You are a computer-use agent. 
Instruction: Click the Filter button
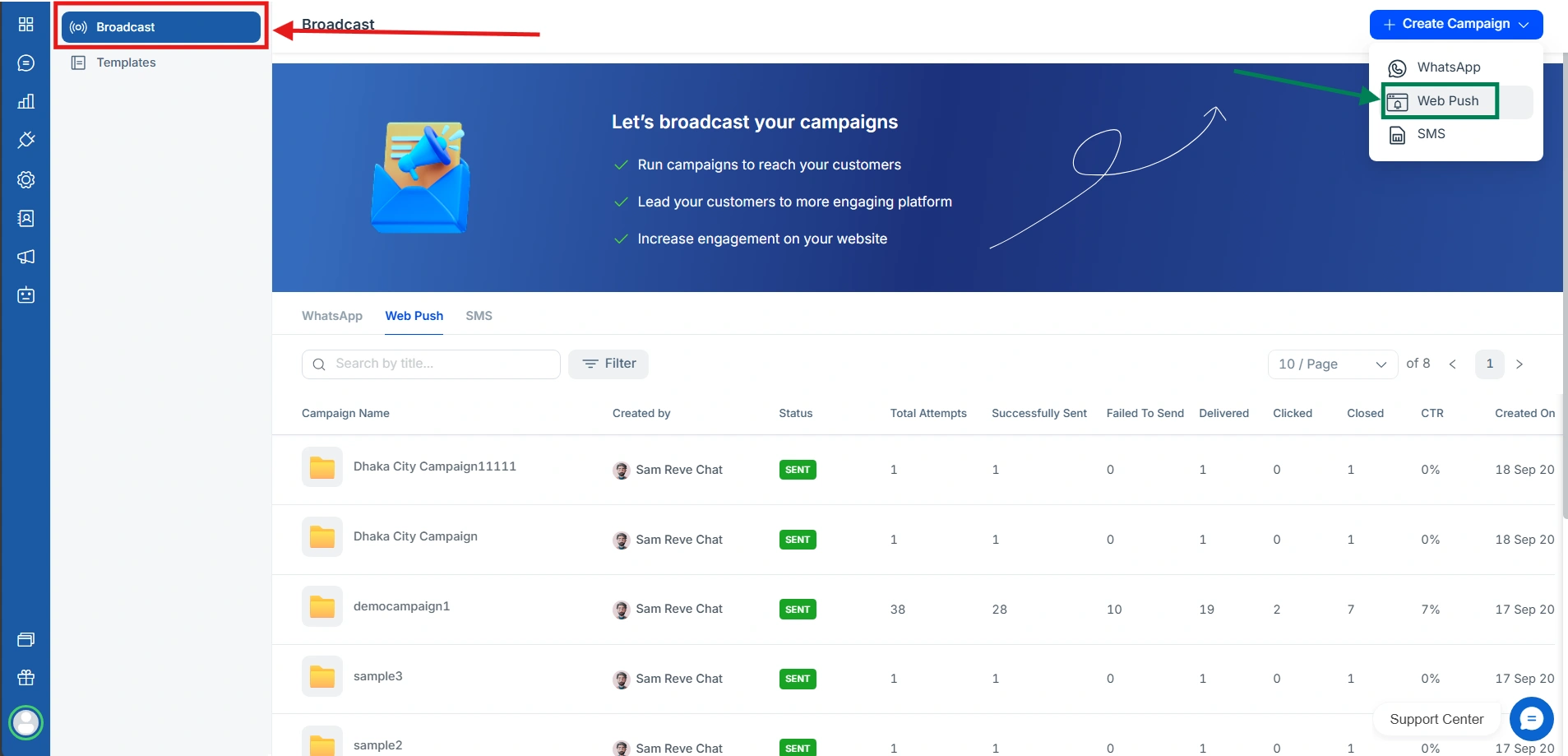tap(608, 364)
